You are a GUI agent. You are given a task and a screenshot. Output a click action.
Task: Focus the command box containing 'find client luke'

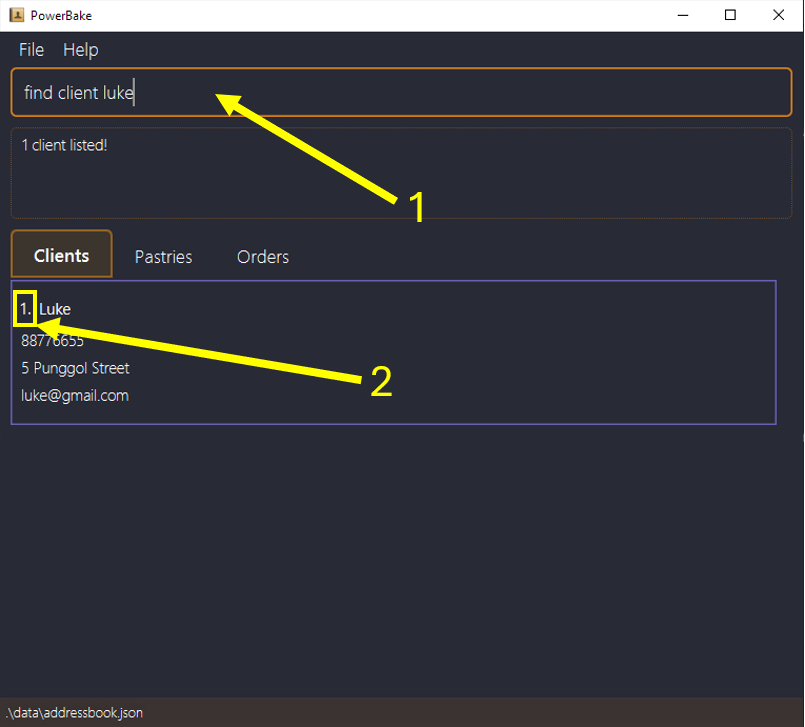(400, 93)
